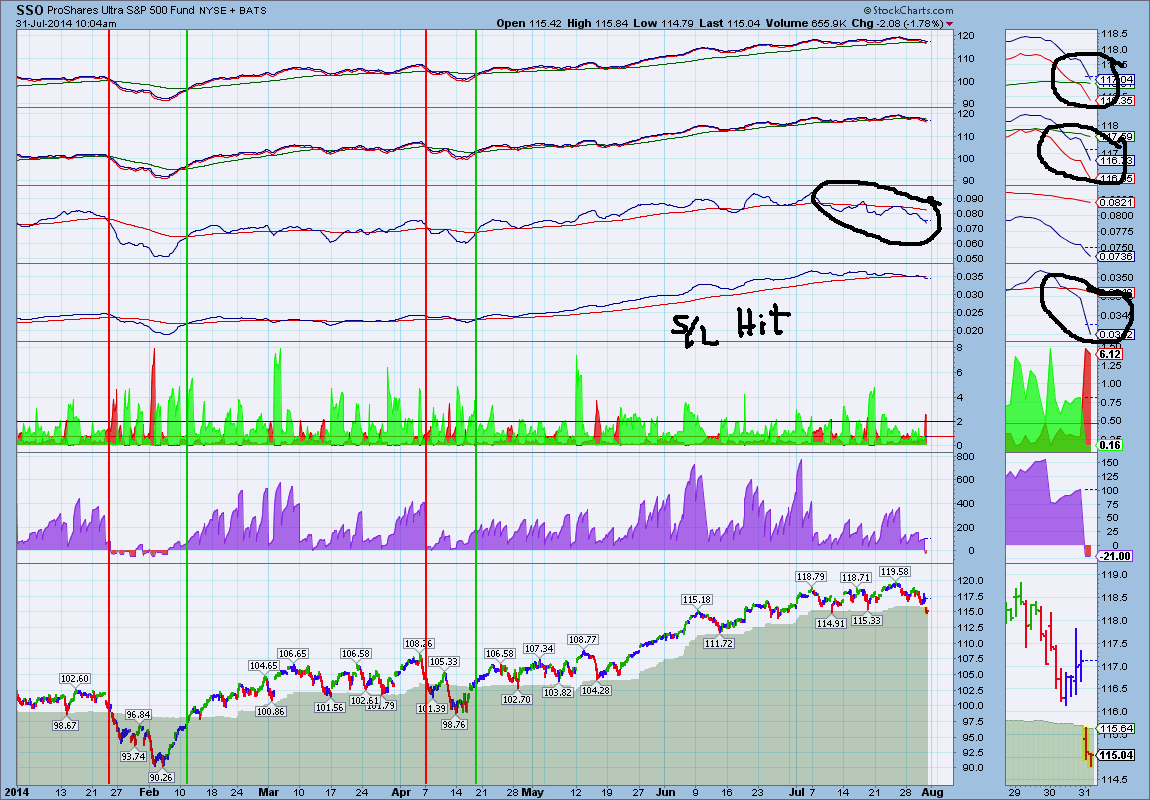Click the 93.74 price label
The width and height of the screenshot is (1150, 800).
tap(133, 756)
